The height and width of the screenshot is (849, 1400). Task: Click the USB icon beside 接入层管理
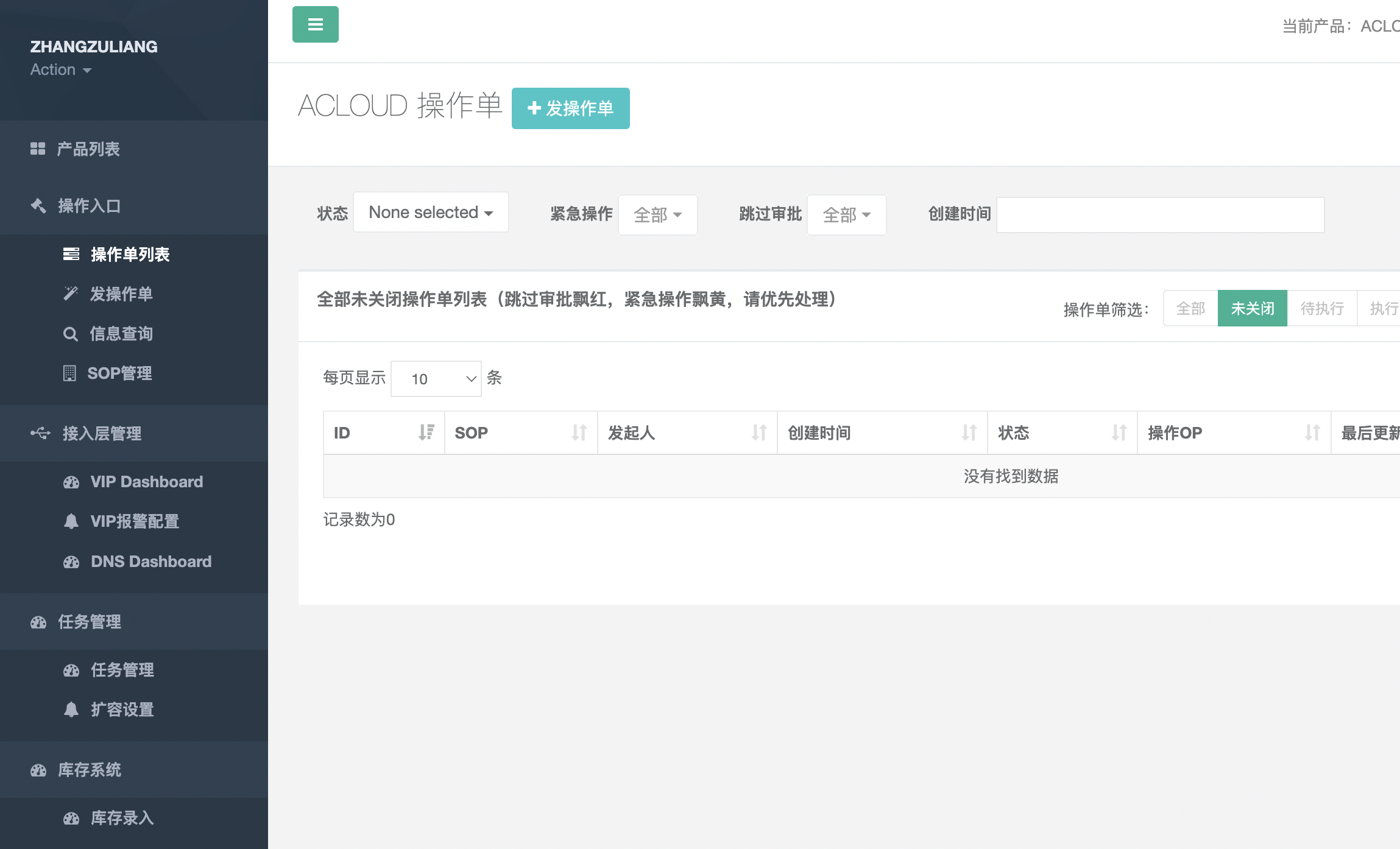pos(41,433)
